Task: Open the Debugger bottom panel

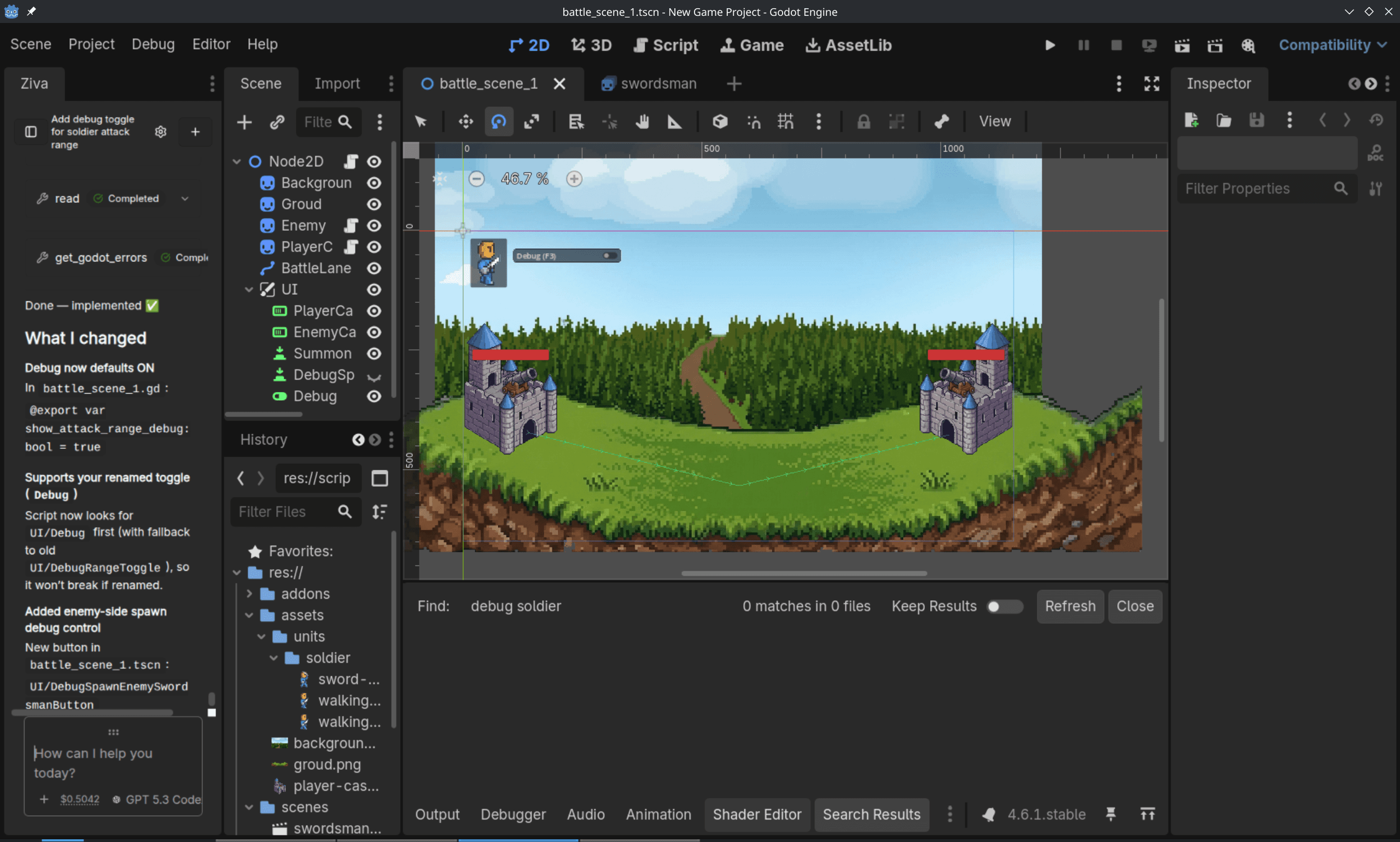Action: (513, 815)
